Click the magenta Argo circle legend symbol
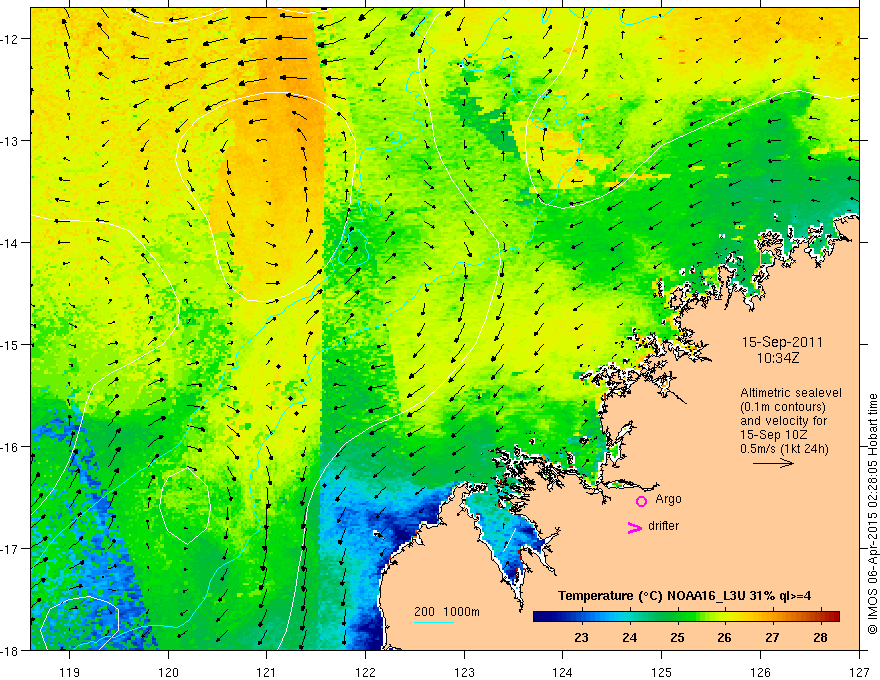This screenshot has width=880, height=680. click(x=641, y=501)
